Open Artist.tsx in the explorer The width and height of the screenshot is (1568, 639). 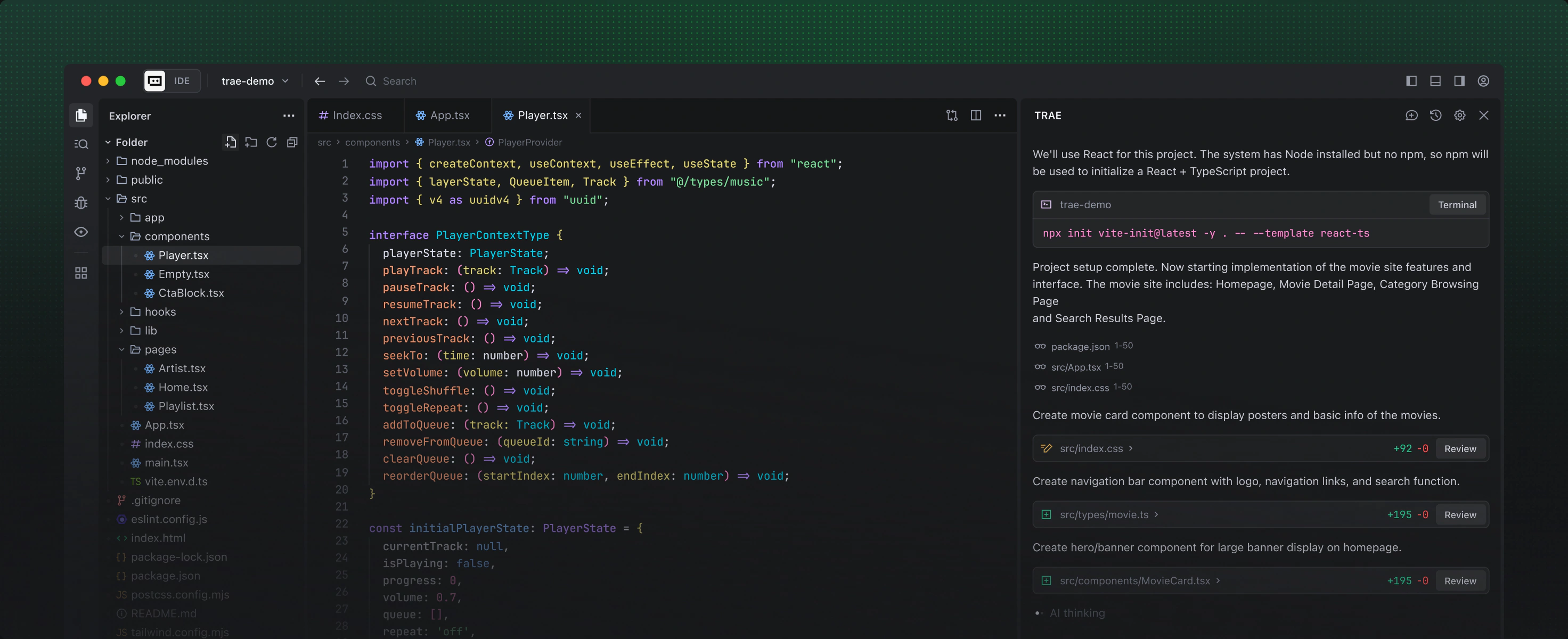(182, 368)
